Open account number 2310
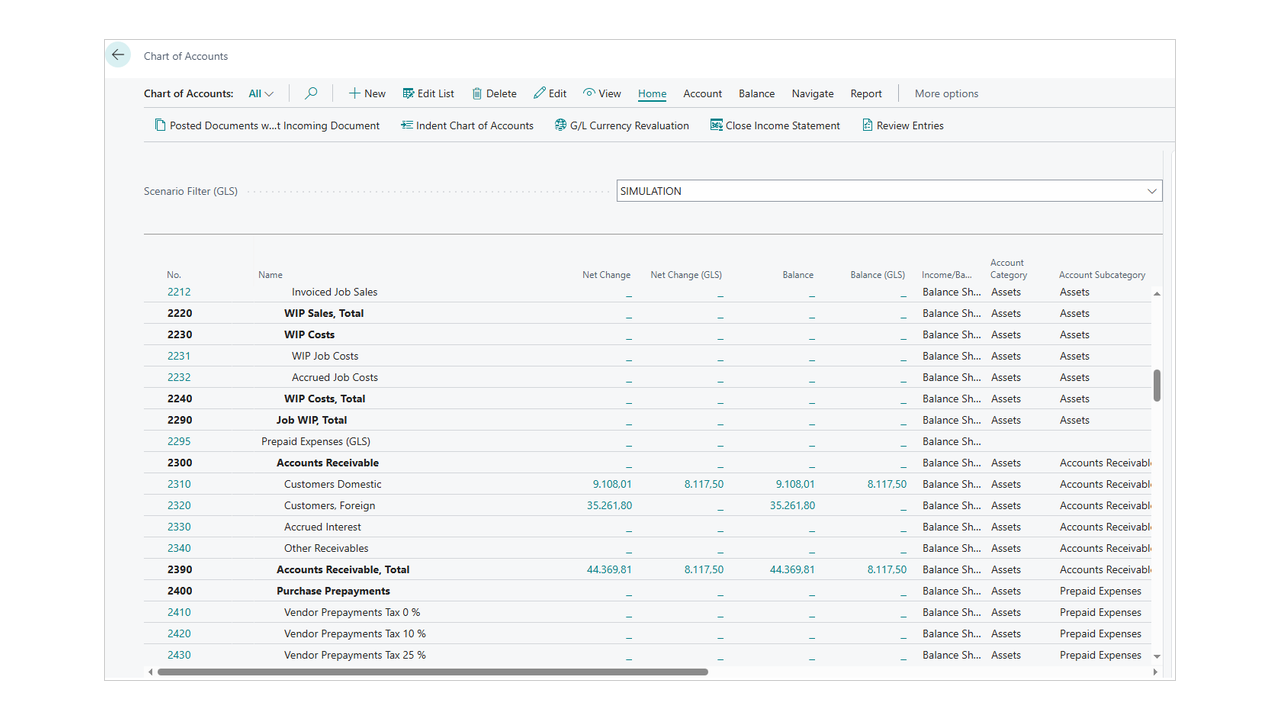The width and height of the screenshot is (1280, 720). point(179,484)
